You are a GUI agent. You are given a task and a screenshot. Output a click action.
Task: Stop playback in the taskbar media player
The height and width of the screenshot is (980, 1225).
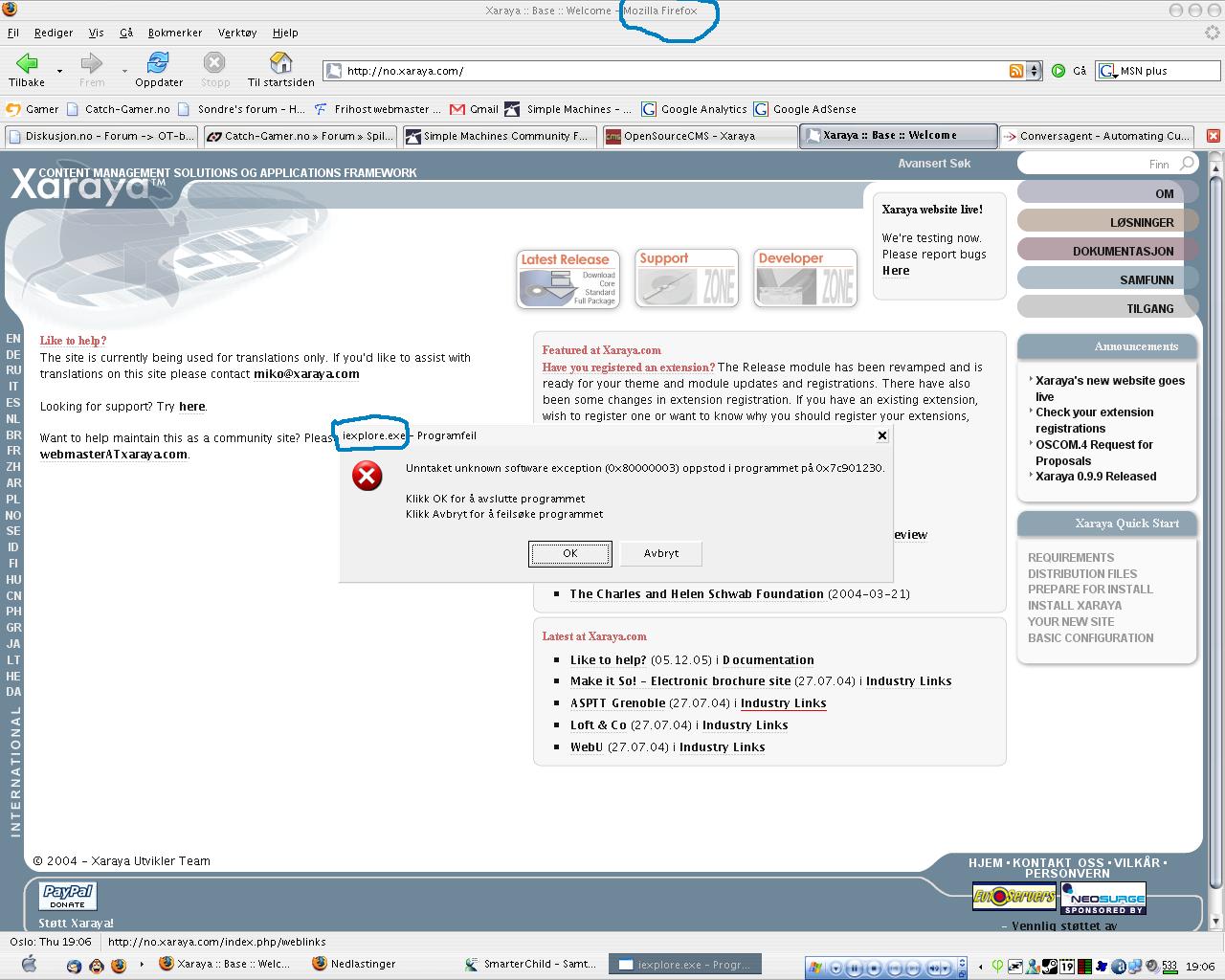[874, 968]
